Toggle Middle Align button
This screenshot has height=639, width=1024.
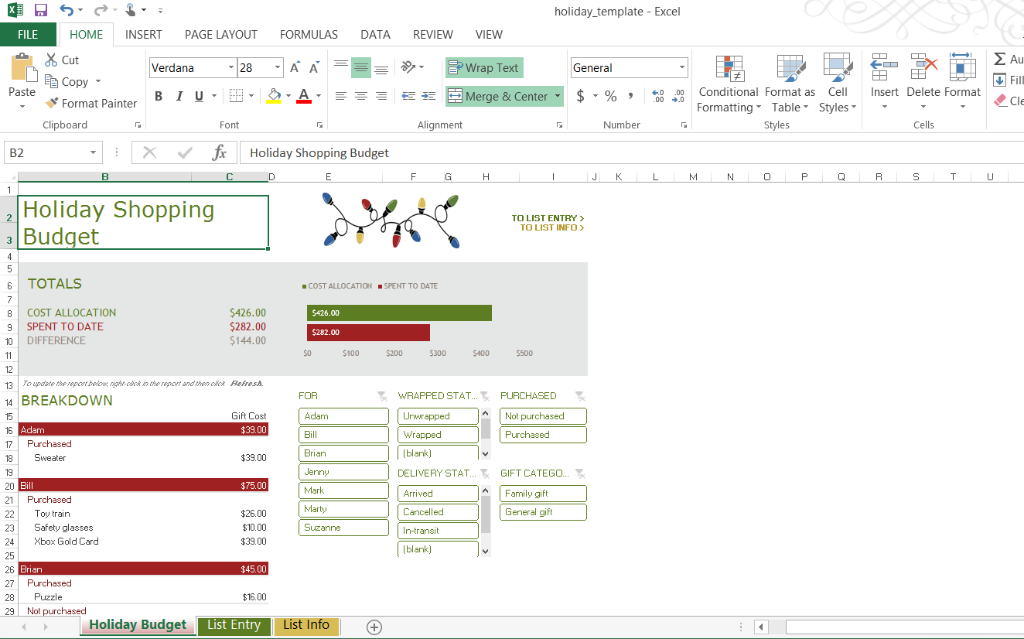click(361, 67)
